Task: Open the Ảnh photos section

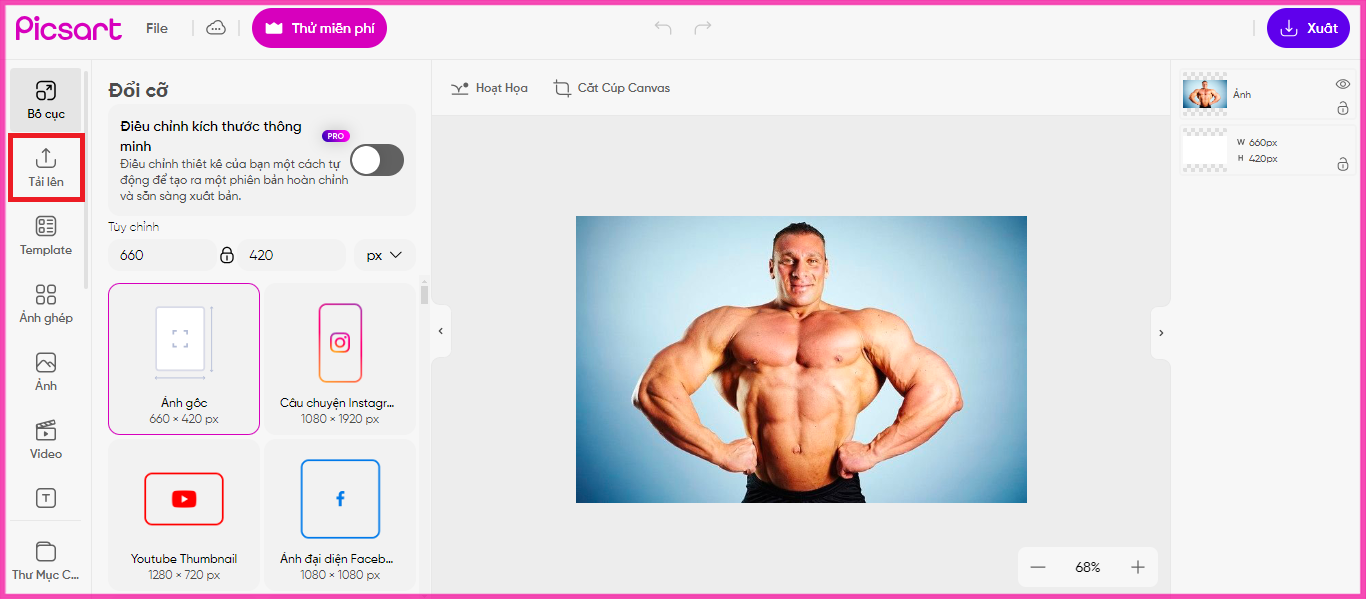Action: pos(46,372)
